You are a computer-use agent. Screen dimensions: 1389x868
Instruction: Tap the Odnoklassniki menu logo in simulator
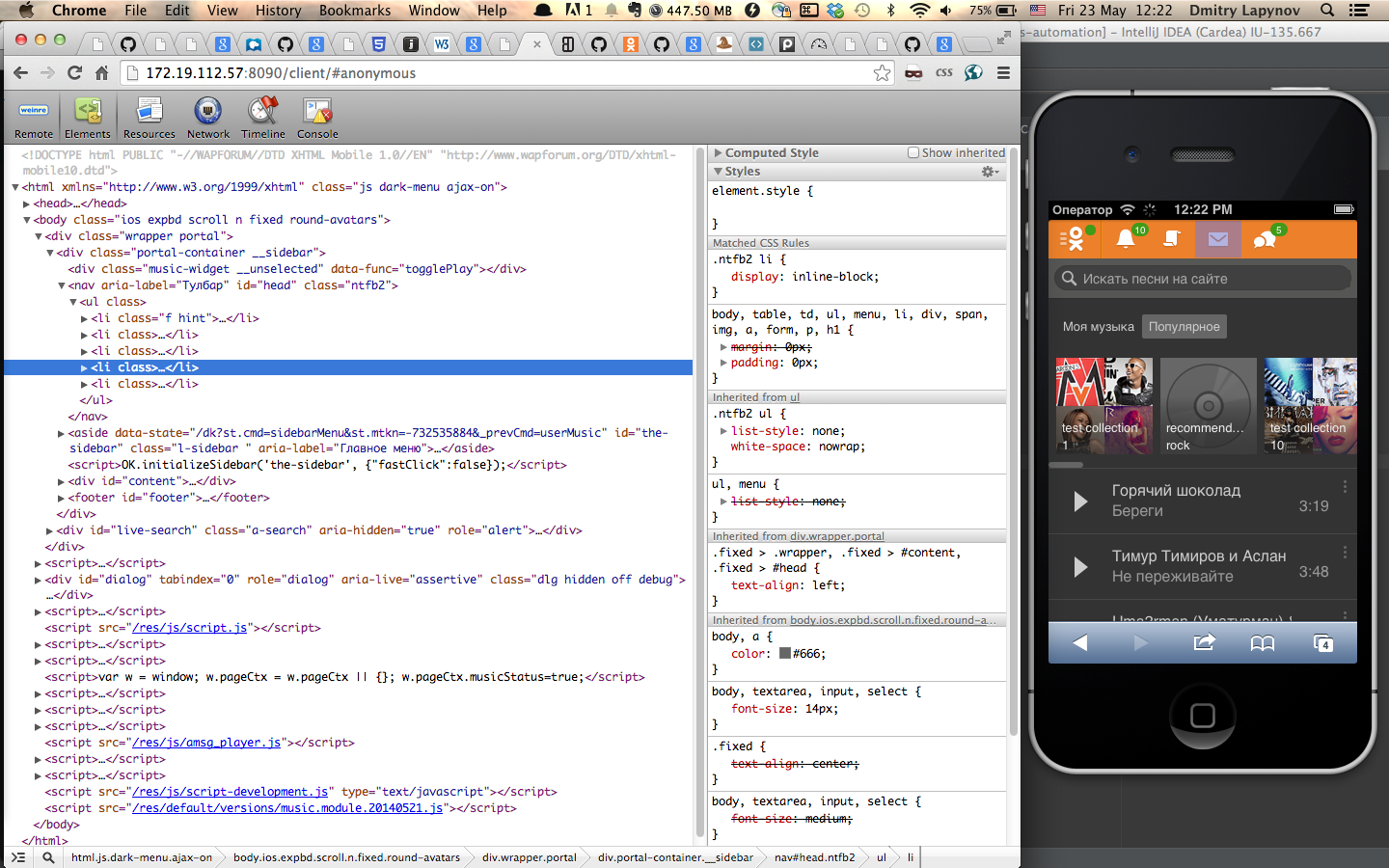pyautogui.click(x=1073, y=238)
